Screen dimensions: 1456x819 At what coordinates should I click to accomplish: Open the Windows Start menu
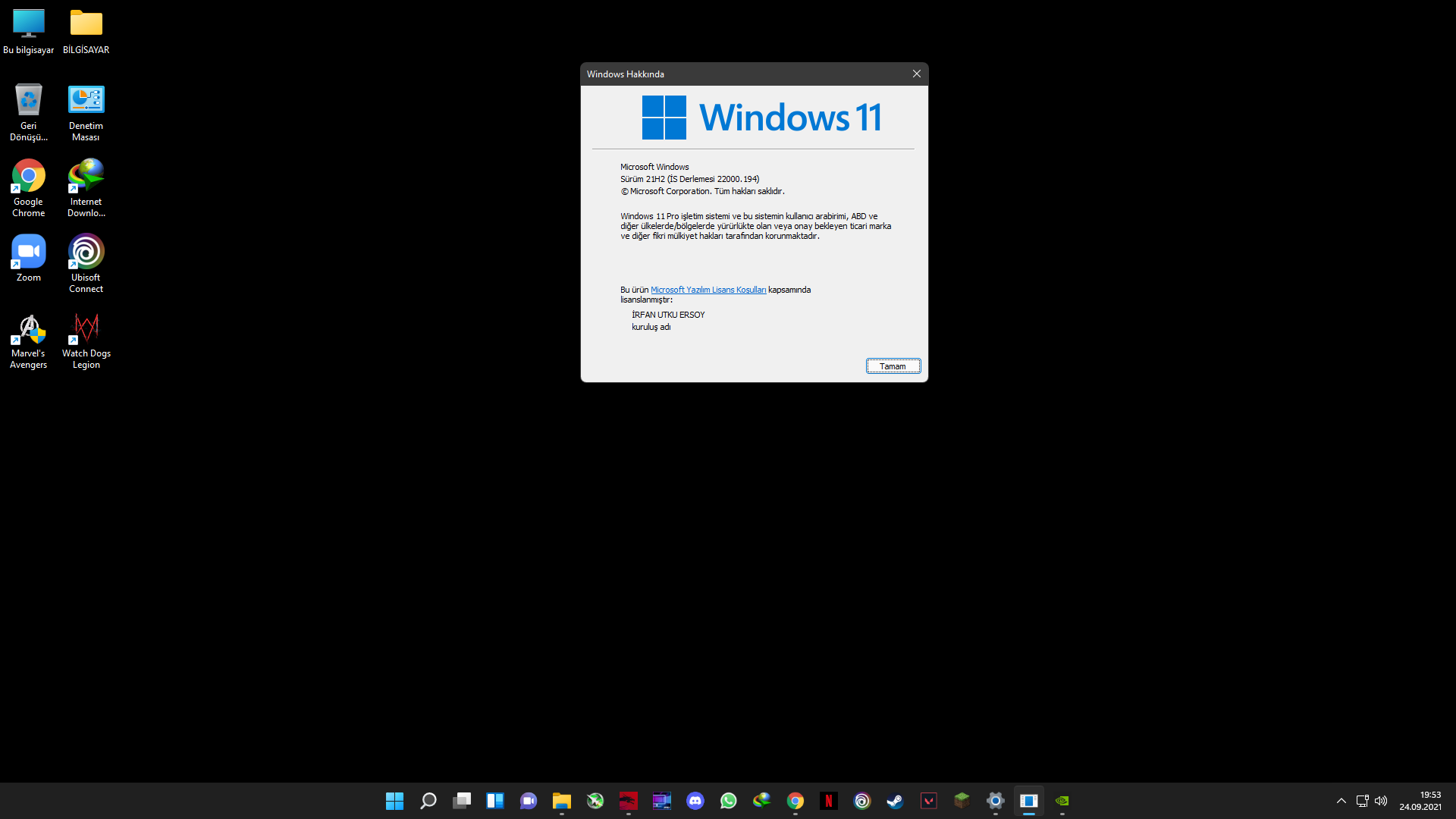coord(394,801)
